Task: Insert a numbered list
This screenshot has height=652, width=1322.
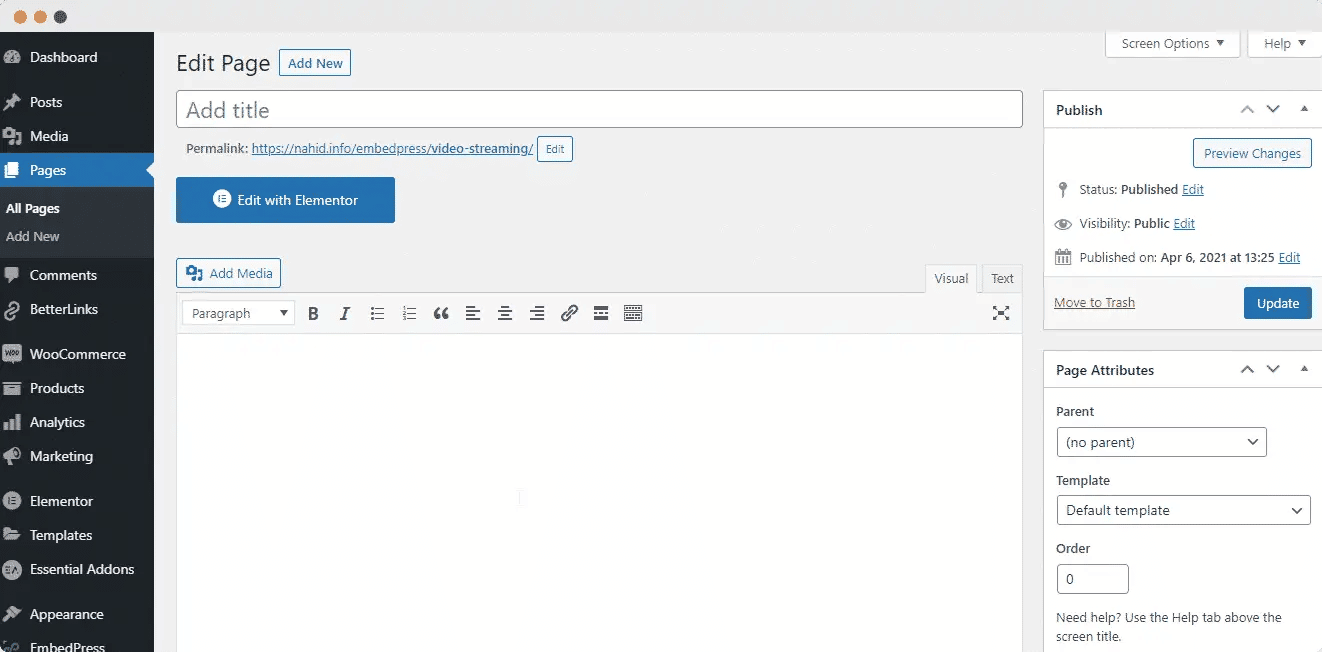Action: pyautogui.click(x=409, y=313)
